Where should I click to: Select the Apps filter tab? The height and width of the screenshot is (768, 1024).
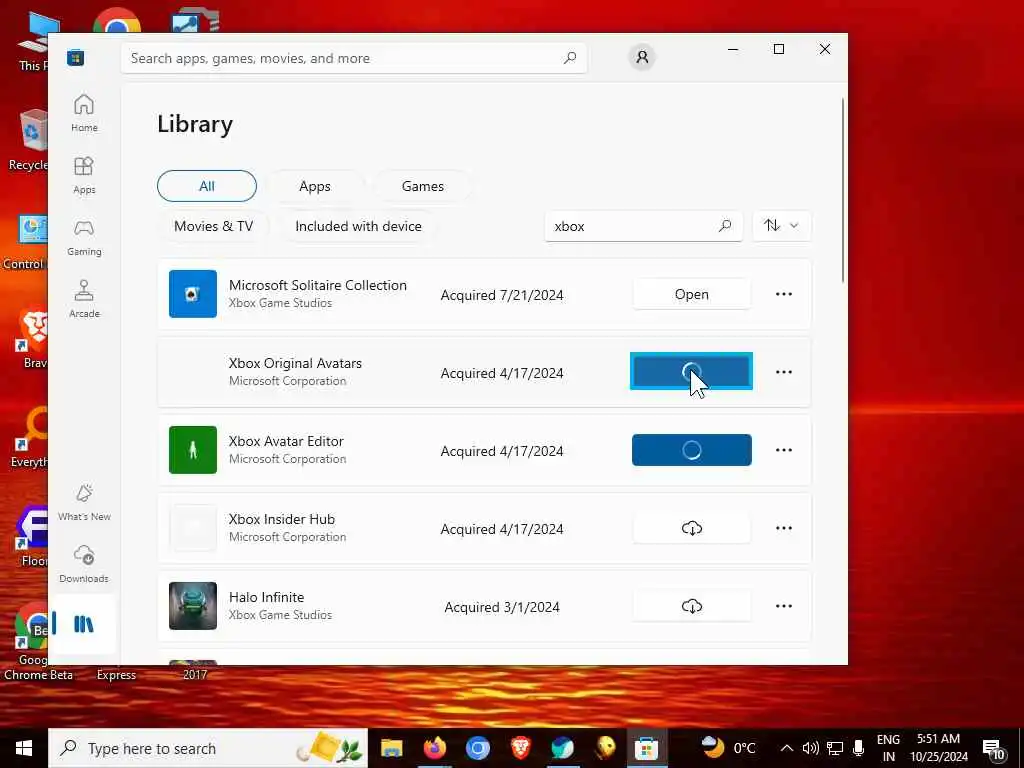coord(315,186)
